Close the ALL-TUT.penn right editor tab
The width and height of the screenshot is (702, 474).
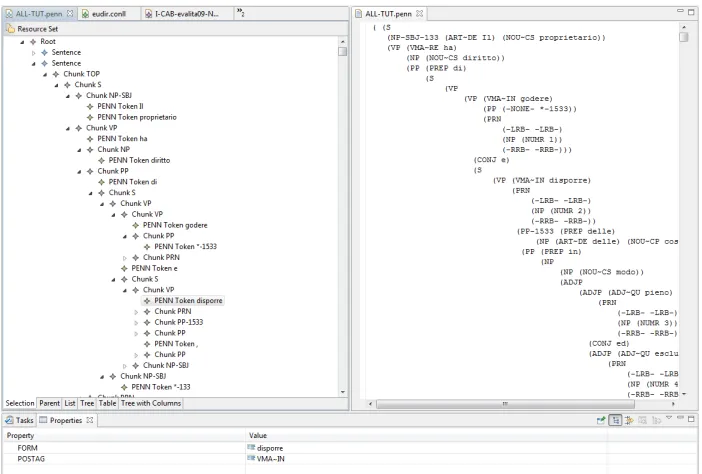tap(419, 13)
